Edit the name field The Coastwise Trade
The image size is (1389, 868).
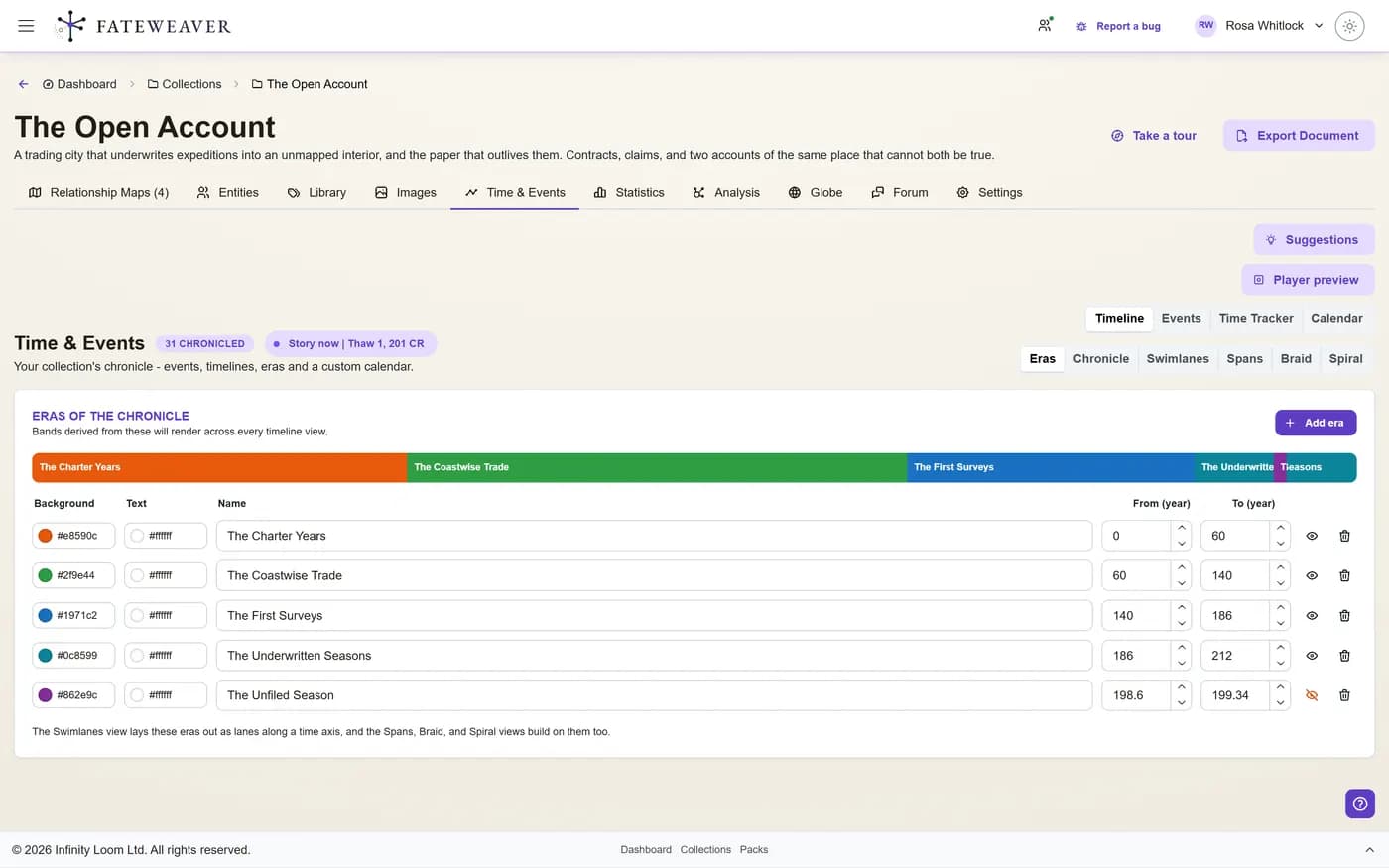coord(654,575)
